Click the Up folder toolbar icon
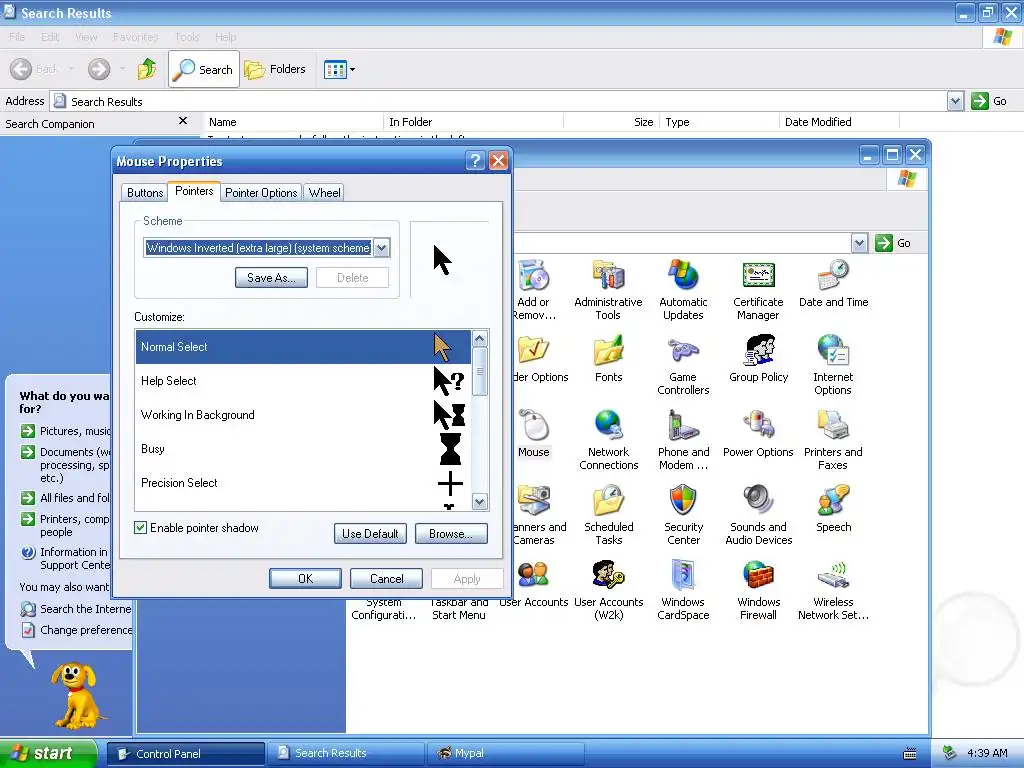Viewport: 1024px width, 768px height. (x=147, y=69)
